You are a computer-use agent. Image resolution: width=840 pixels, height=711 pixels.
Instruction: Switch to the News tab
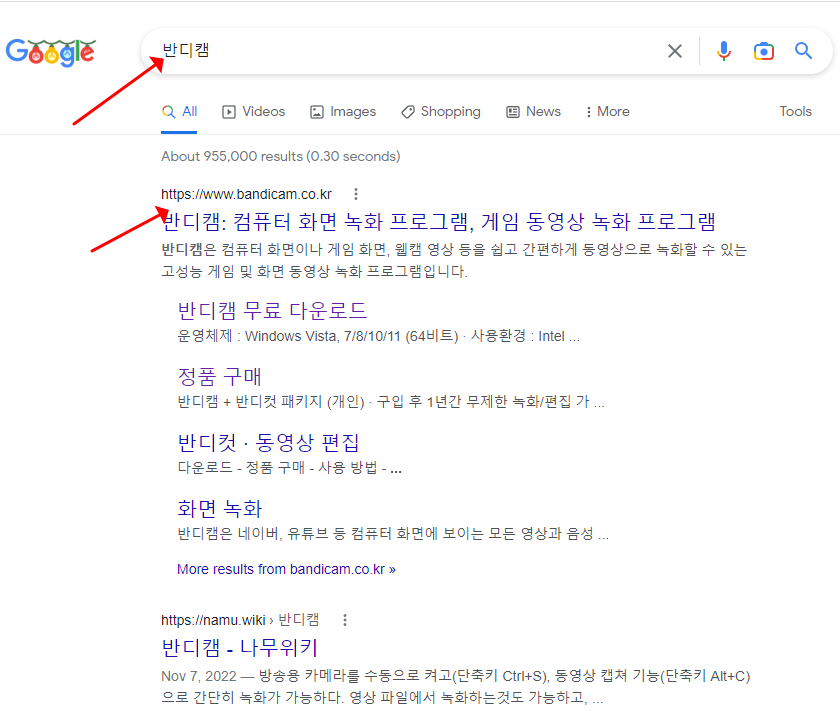click(x=534, y=111)
